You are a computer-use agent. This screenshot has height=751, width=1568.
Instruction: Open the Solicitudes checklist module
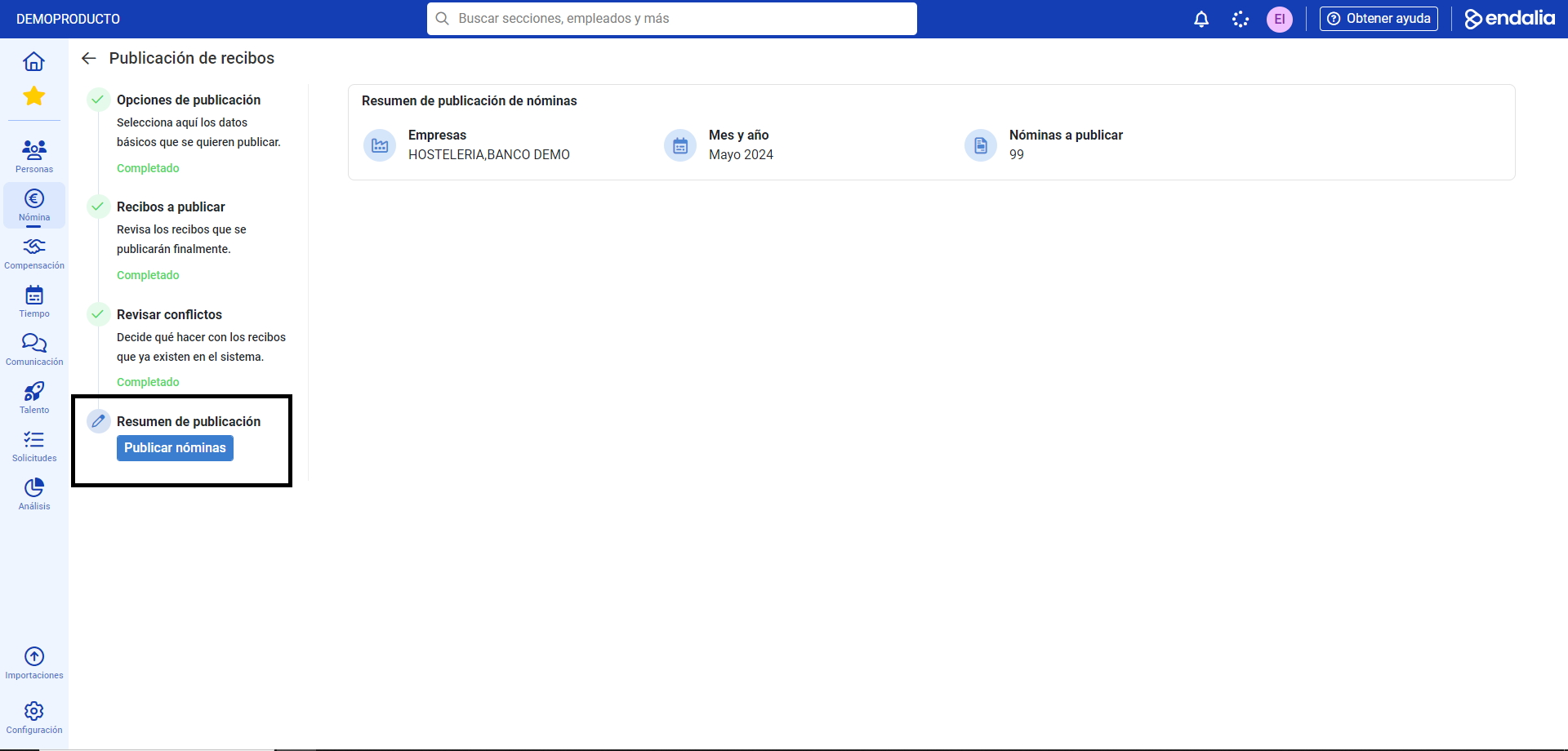[34, 446]
